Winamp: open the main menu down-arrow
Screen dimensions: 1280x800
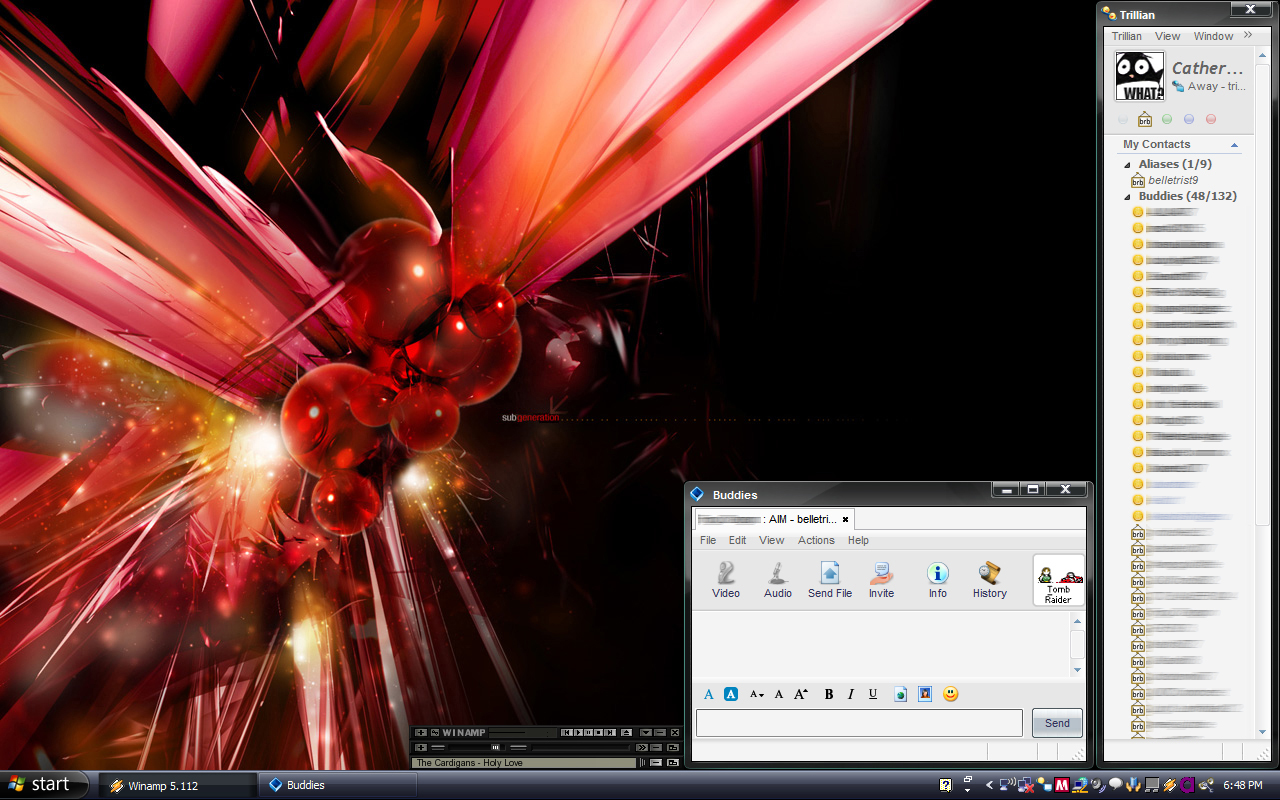point(646,732)
